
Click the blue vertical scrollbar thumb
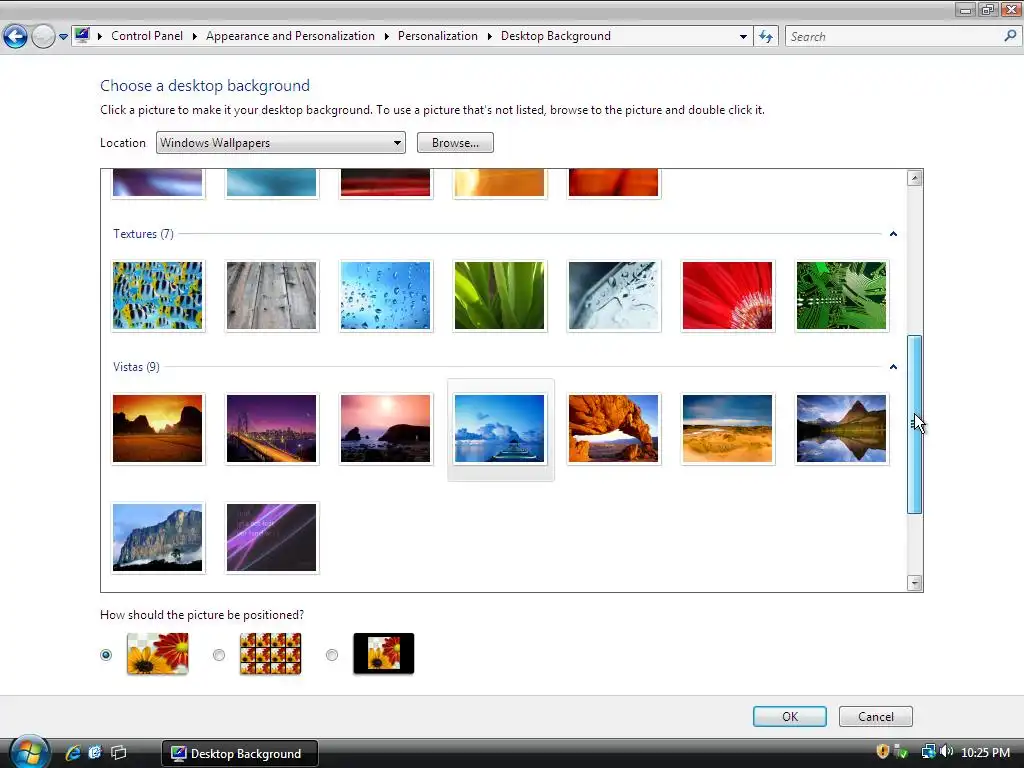coord(915,424)
